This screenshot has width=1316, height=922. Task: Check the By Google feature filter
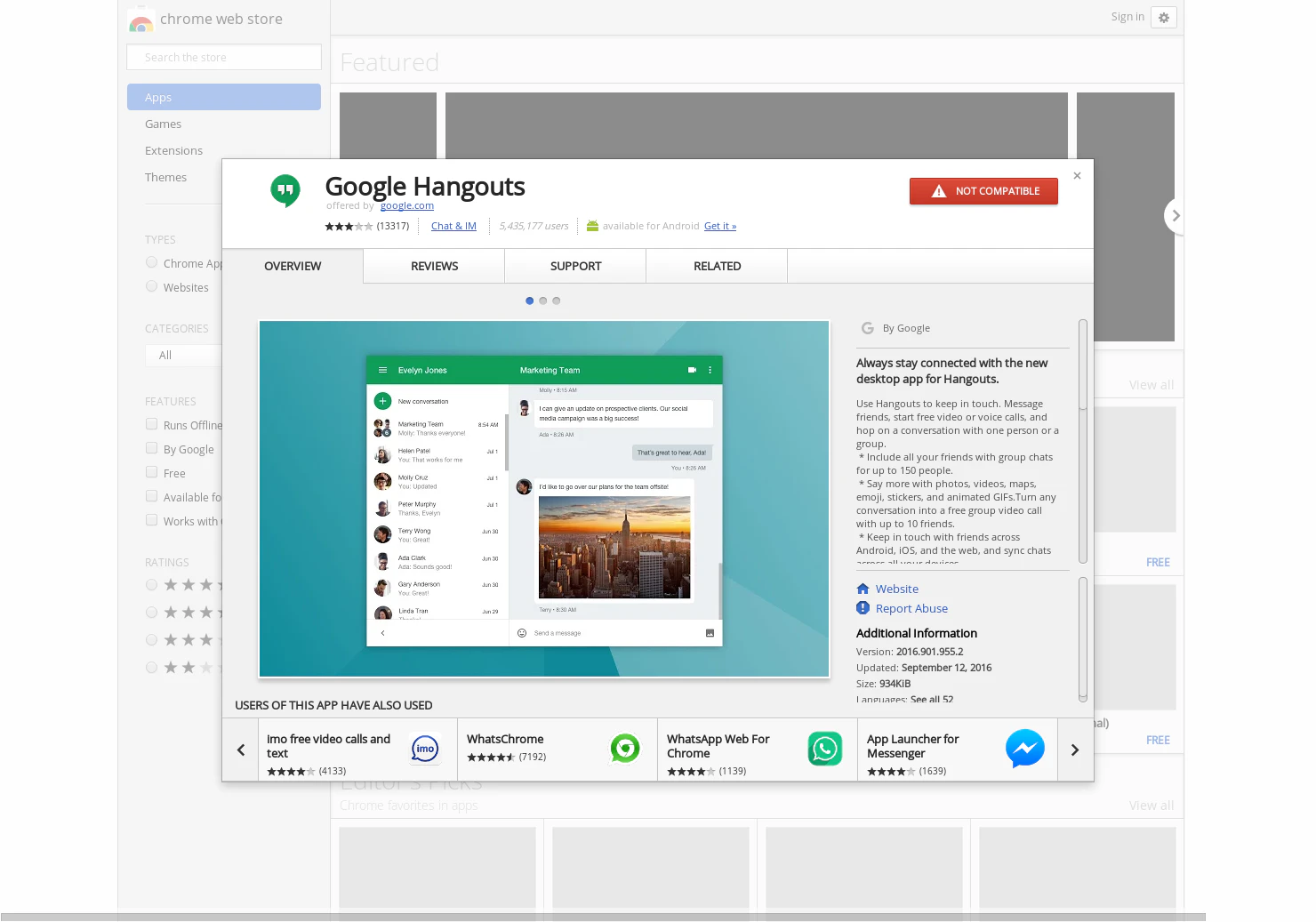pyautogui.click(x=151, y=448)
